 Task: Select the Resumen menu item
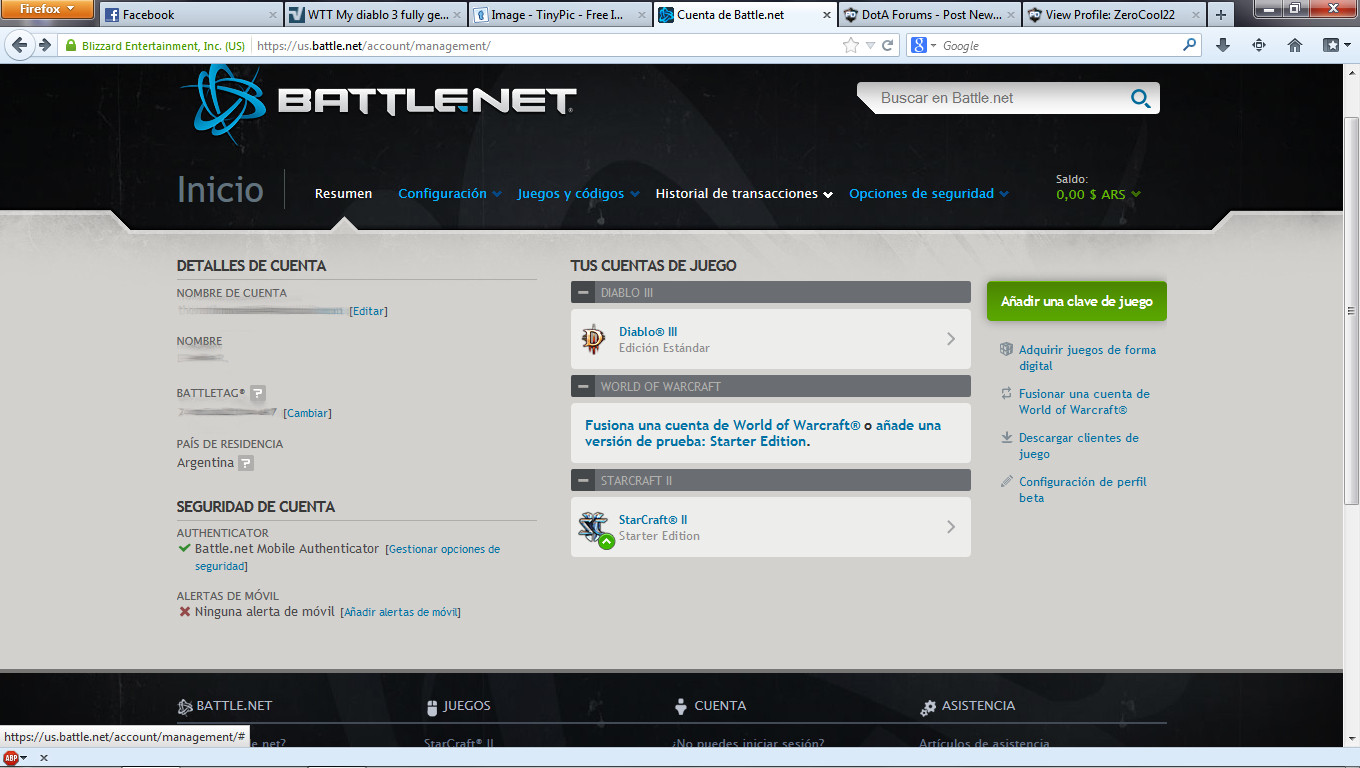[343, 194]
